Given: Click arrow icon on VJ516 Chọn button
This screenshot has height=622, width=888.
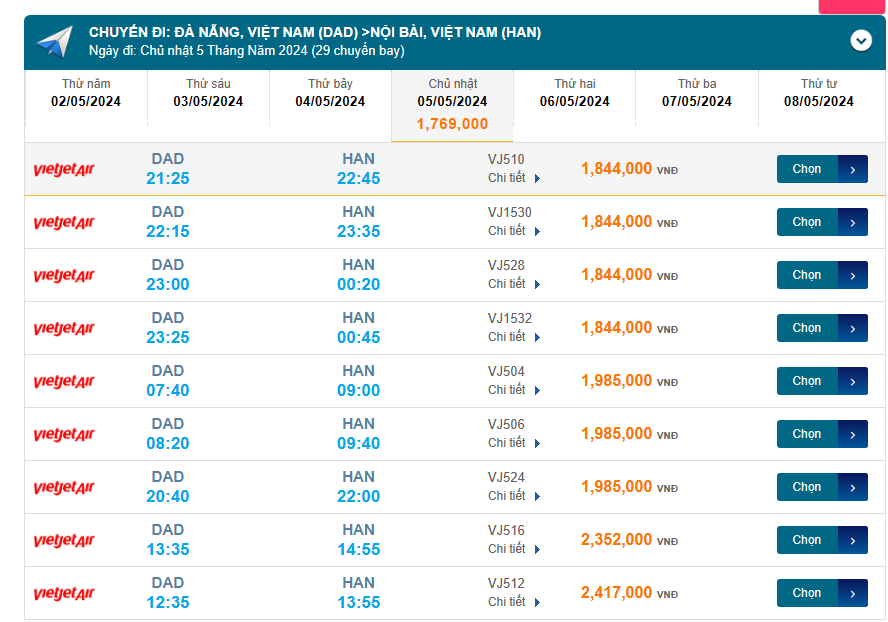Looking at the screenshot, I should click(x=852, y=540).
